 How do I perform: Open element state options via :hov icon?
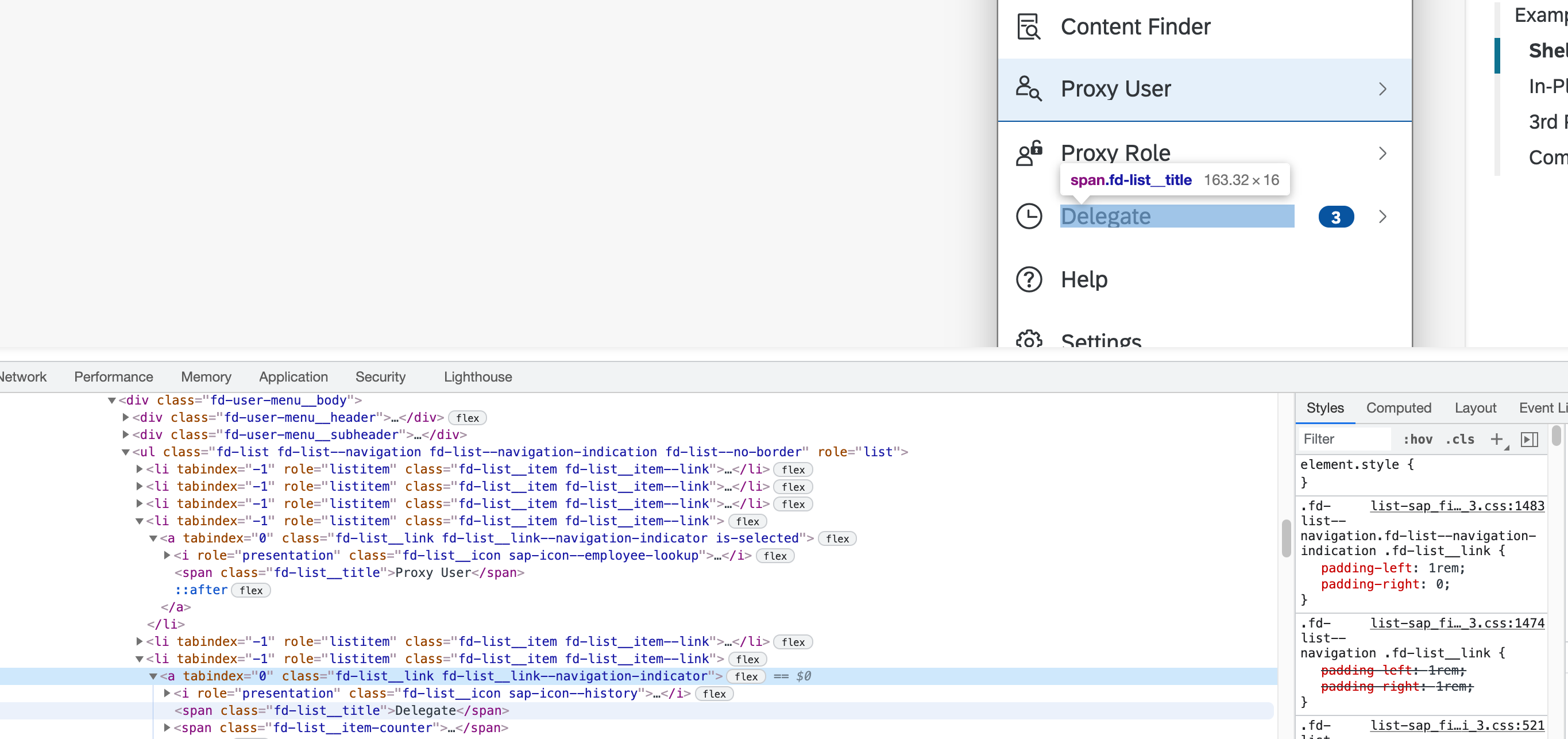click(x=1417, y=438)
